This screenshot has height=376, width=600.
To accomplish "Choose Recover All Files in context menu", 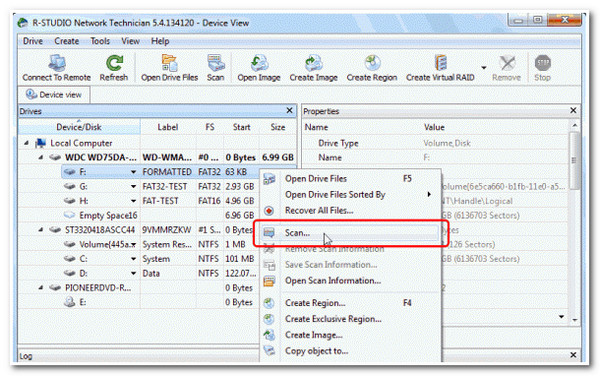I will [x=350, y=210].
